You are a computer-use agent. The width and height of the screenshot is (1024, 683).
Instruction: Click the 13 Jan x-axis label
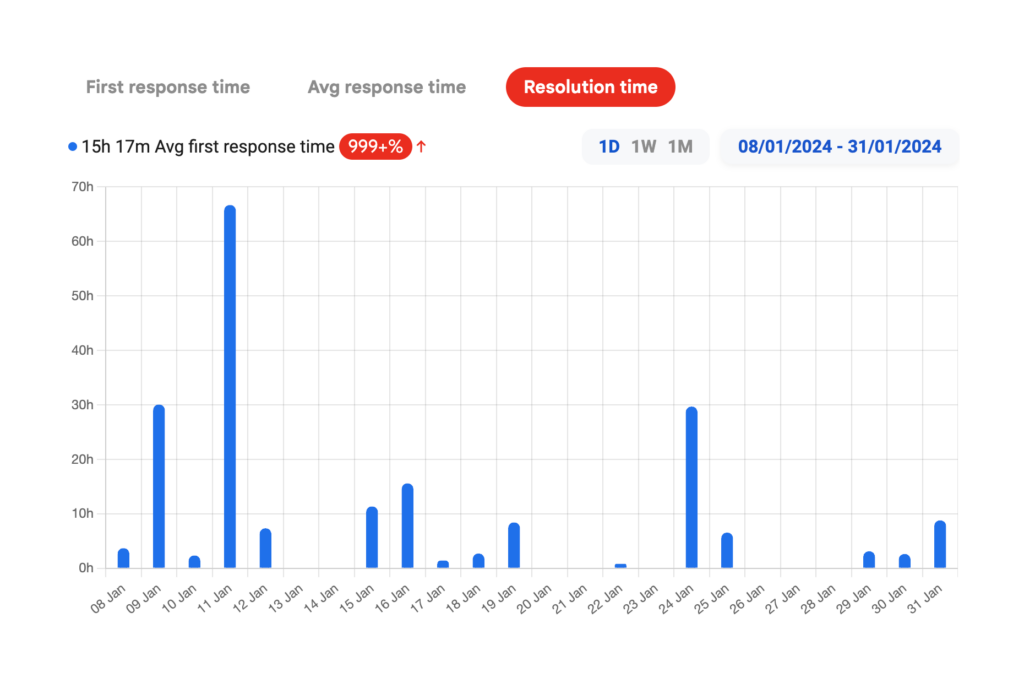click(x=285, y=599)
